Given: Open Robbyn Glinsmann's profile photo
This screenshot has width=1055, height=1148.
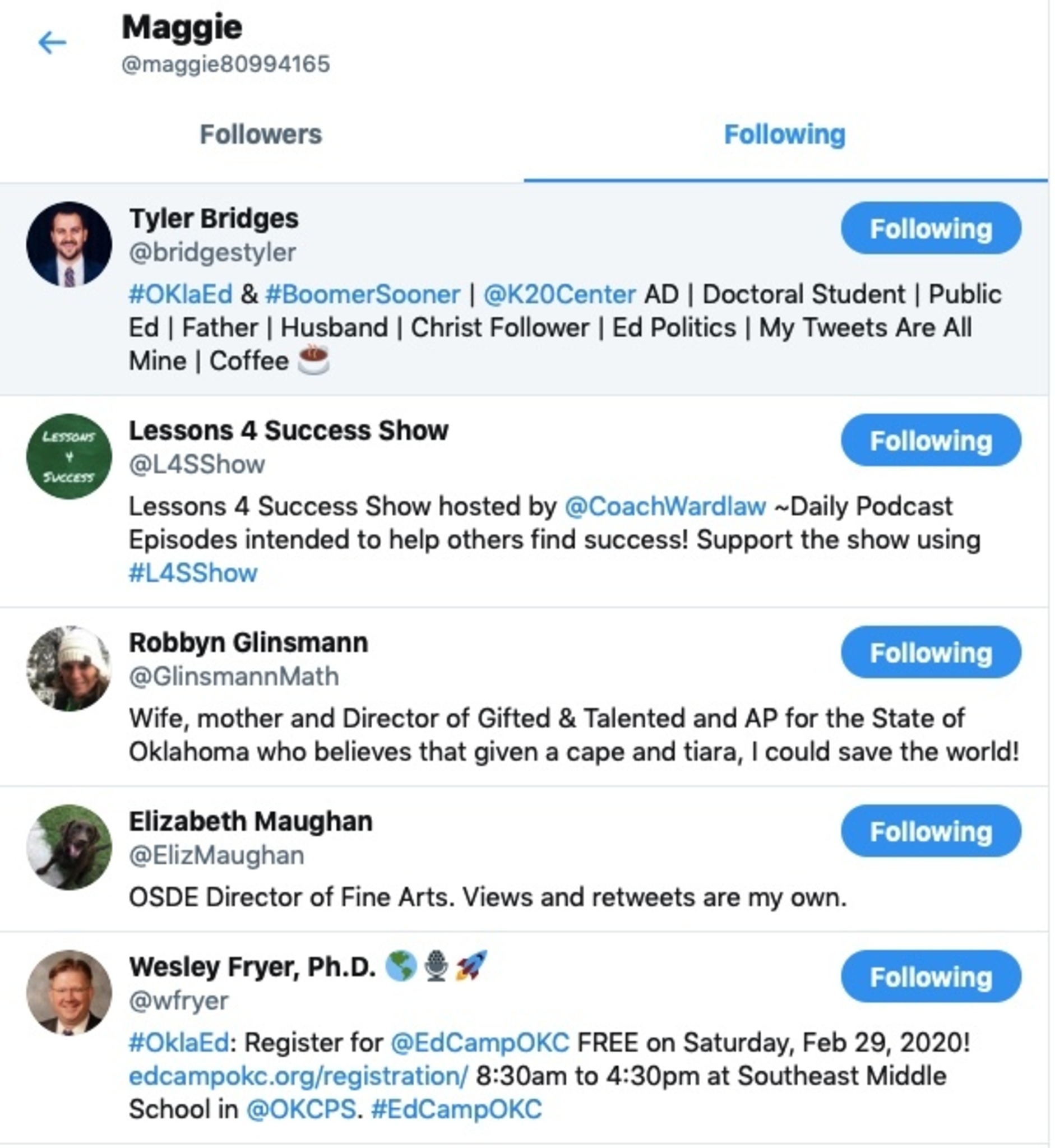Looking at the screenshot, I should coord(69,669).
